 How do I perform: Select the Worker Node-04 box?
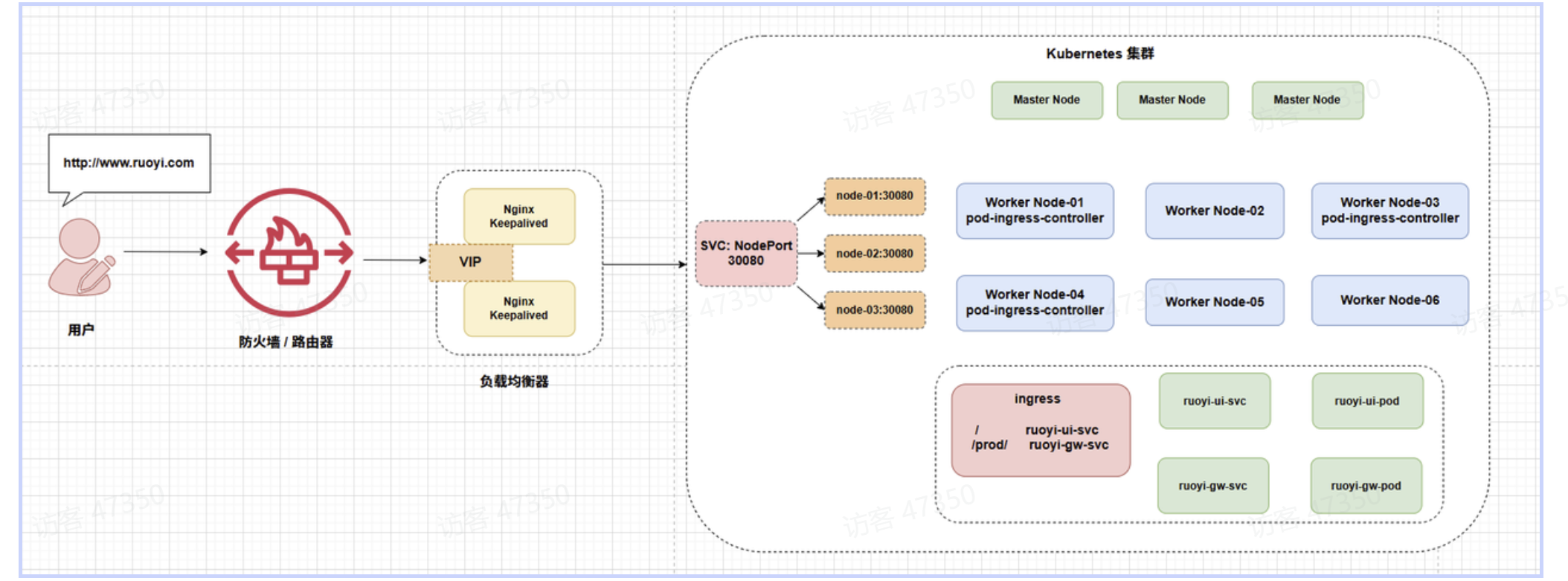tap(1035, 303)
